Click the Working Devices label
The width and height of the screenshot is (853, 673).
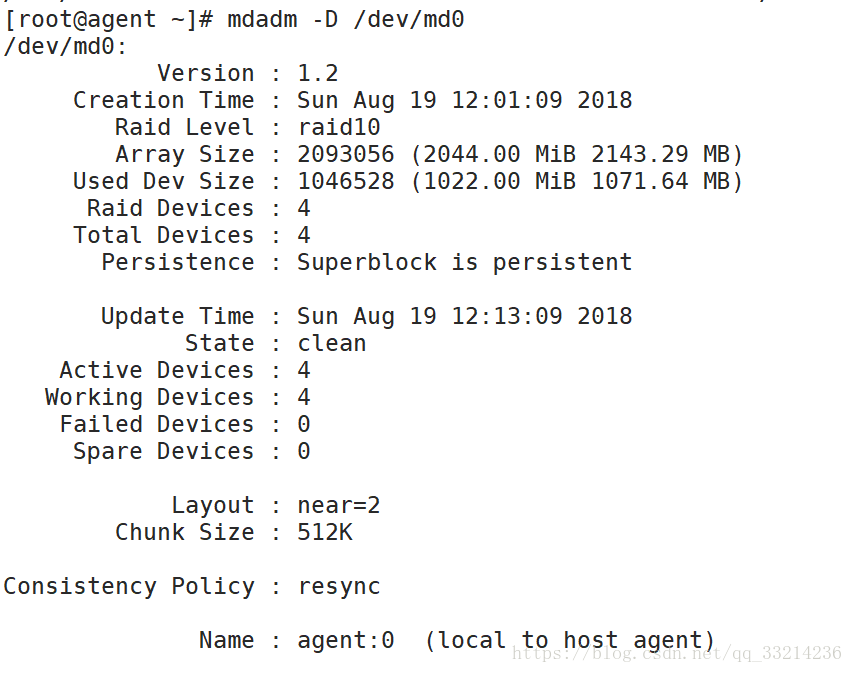pos(150,397)
